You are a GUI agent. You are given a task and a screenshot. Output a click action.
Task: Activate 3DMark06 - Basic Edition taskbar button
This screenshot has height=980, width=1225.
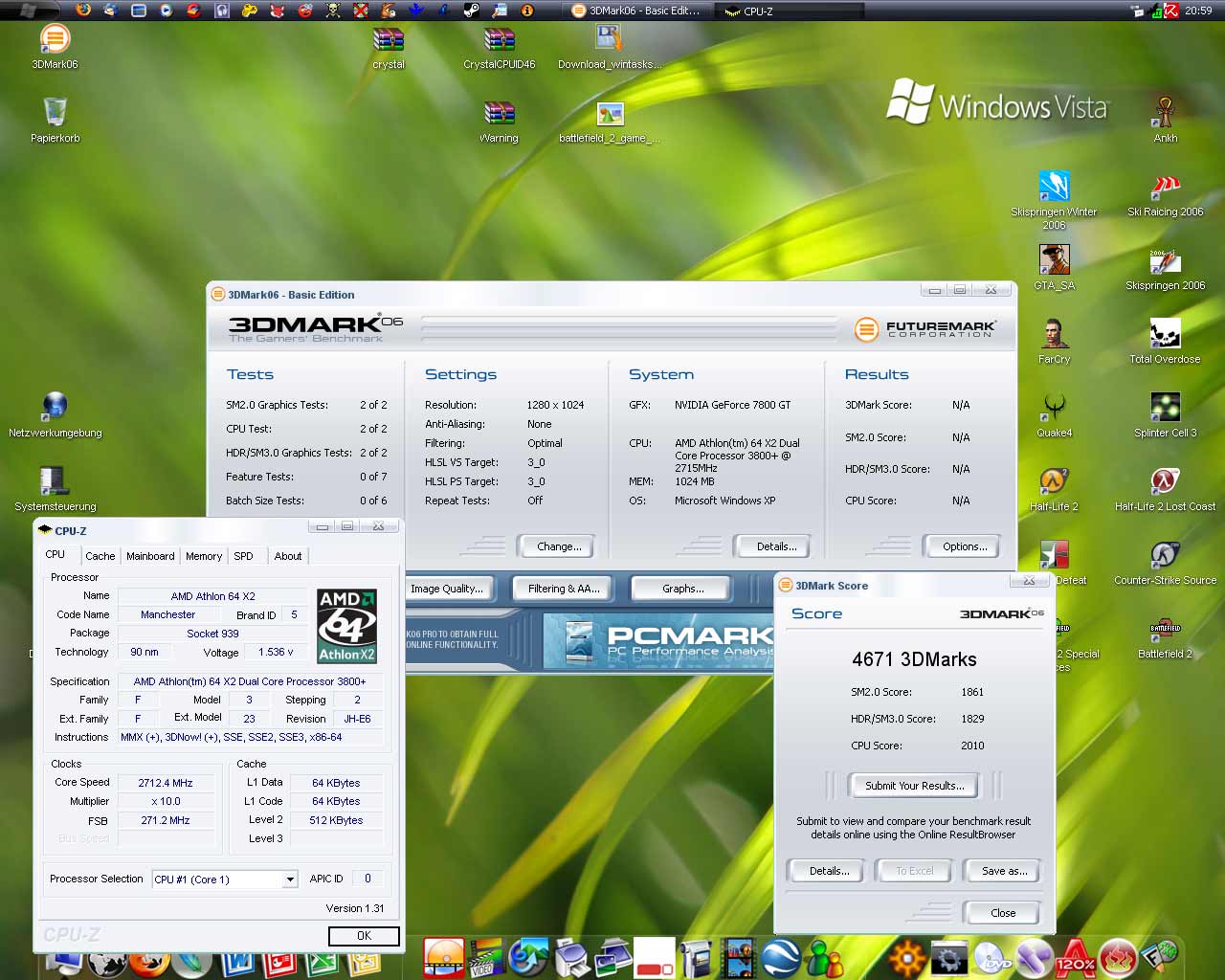coord(635,11)
